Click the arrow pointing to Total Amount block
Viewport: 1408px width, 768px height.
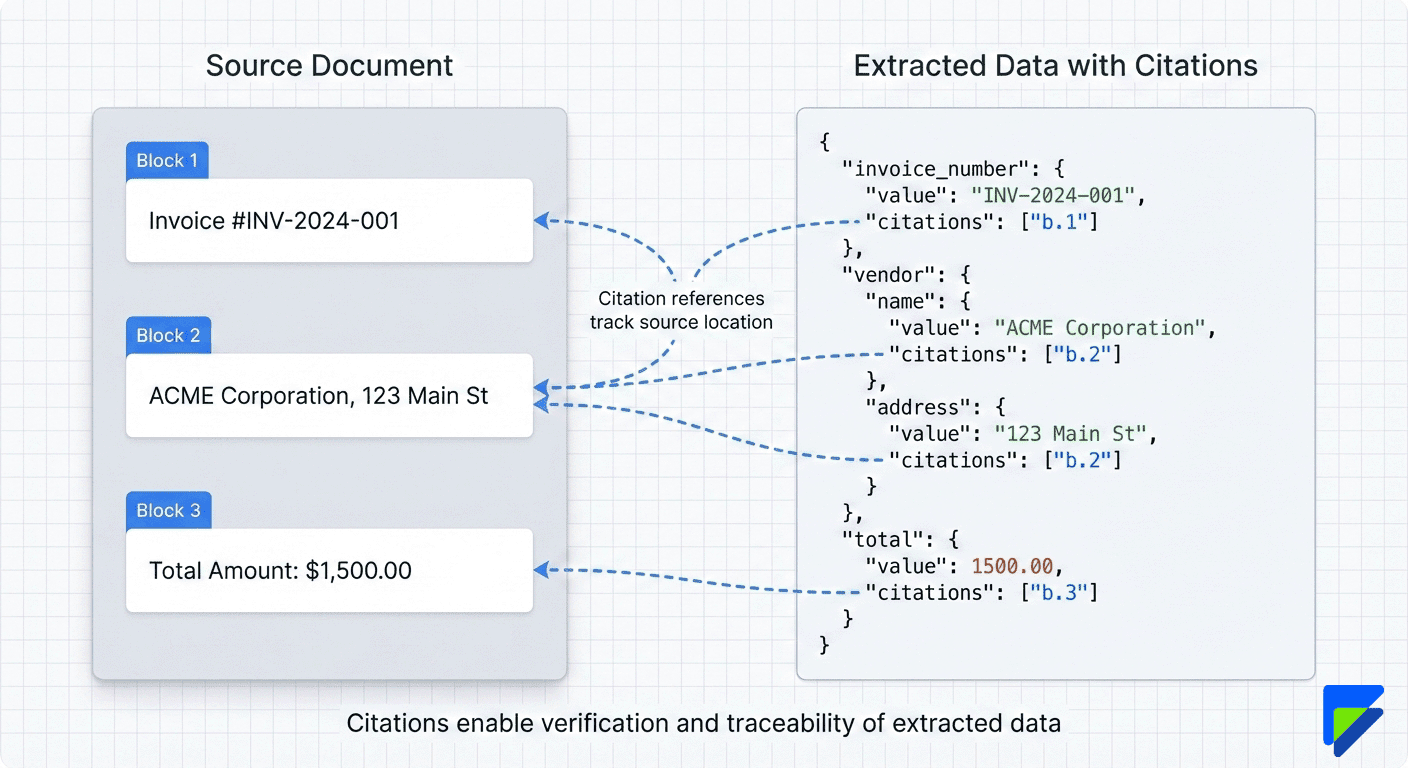pyautogui.click(x=545, y=570)
